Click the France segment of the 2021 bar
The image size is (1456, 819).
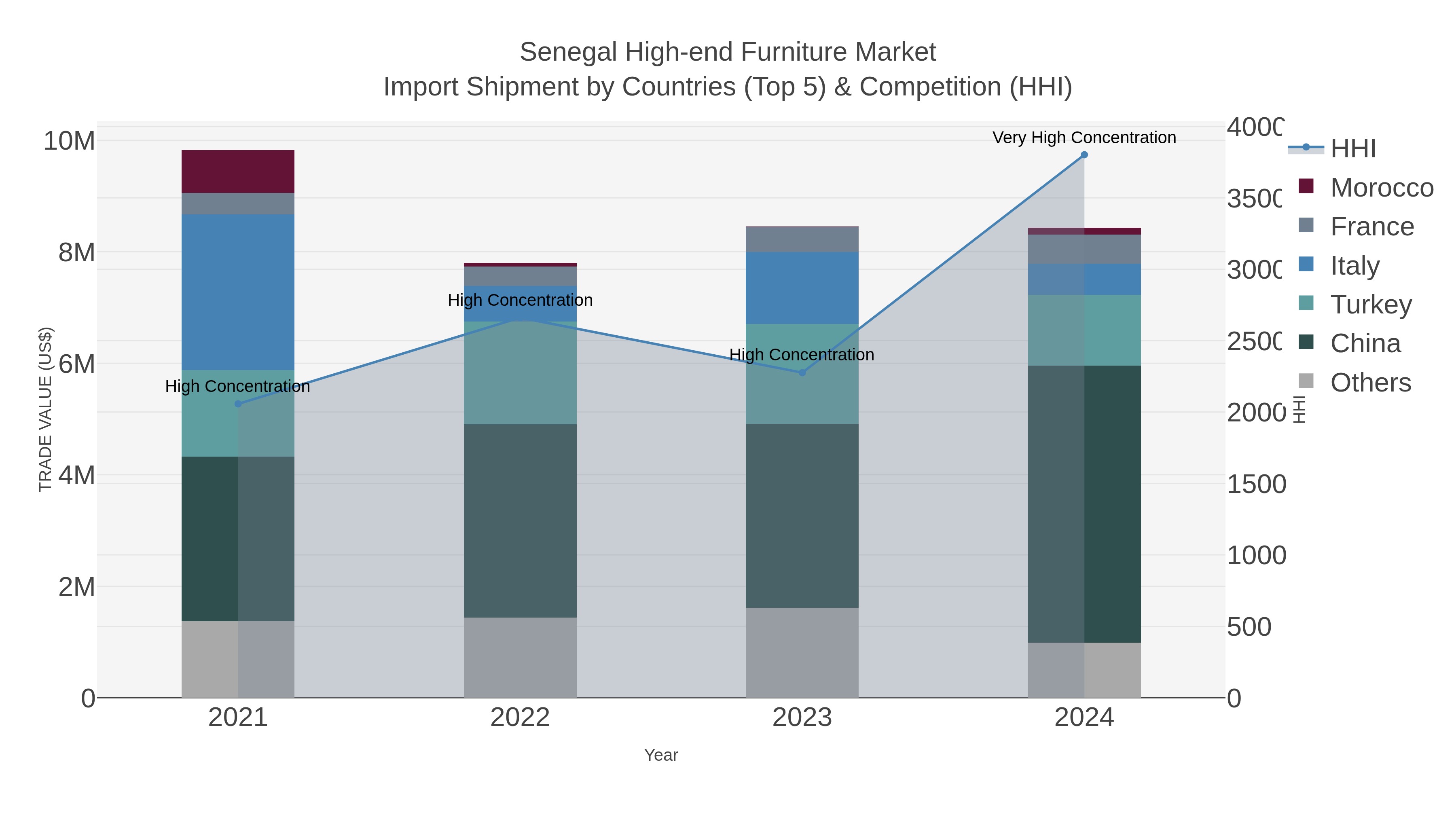point(238,204)
